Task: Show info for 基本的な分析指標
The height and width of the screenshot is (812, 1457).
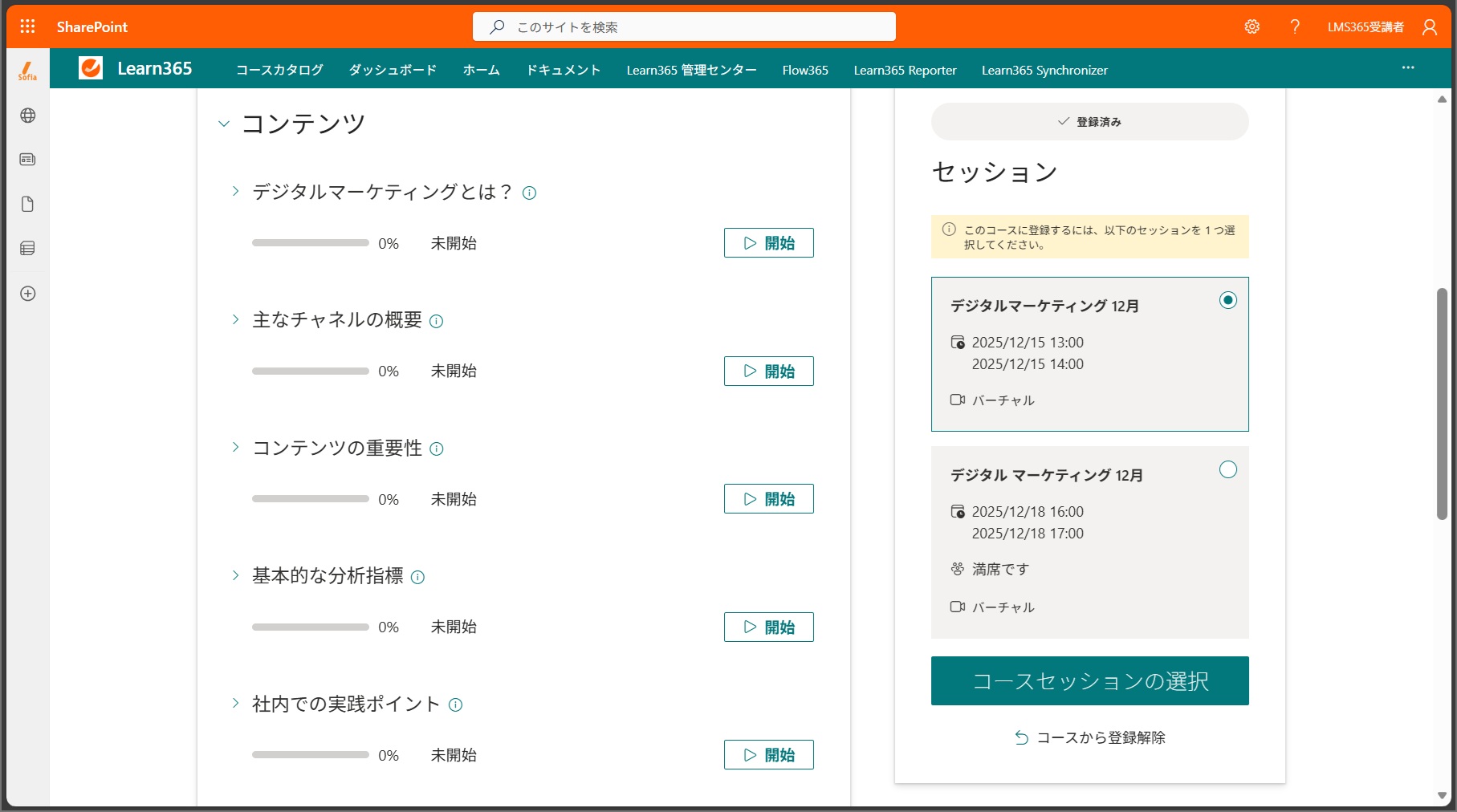Action: pos(417,577)
